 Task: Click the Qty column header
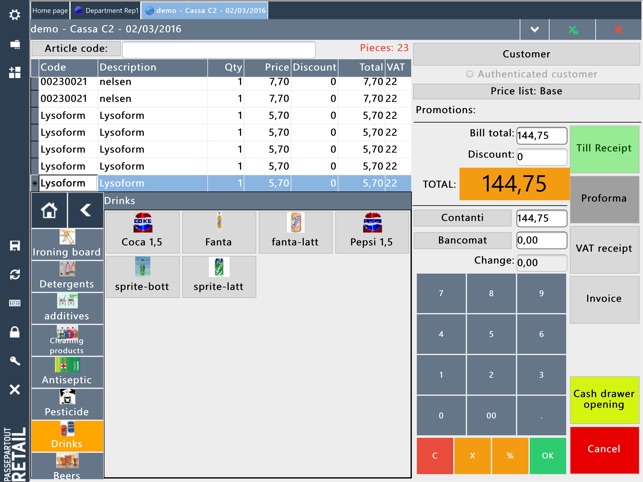pyautogui.click(x=226, y=68)
